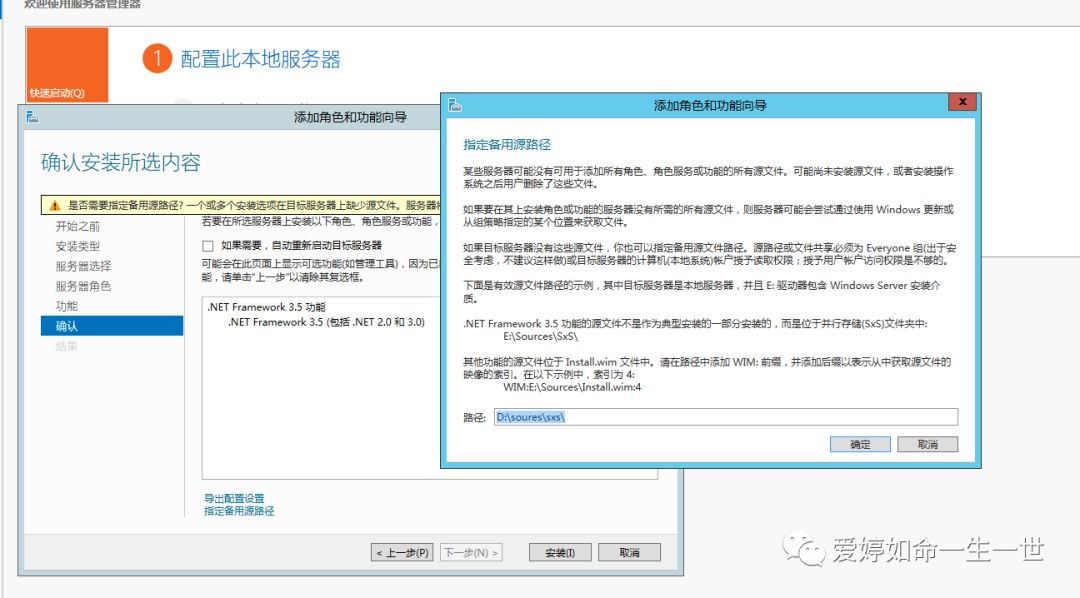1080x598 pixels.
Task: Click the wizard icon in the back window title bar
Action: coord(32,117)
